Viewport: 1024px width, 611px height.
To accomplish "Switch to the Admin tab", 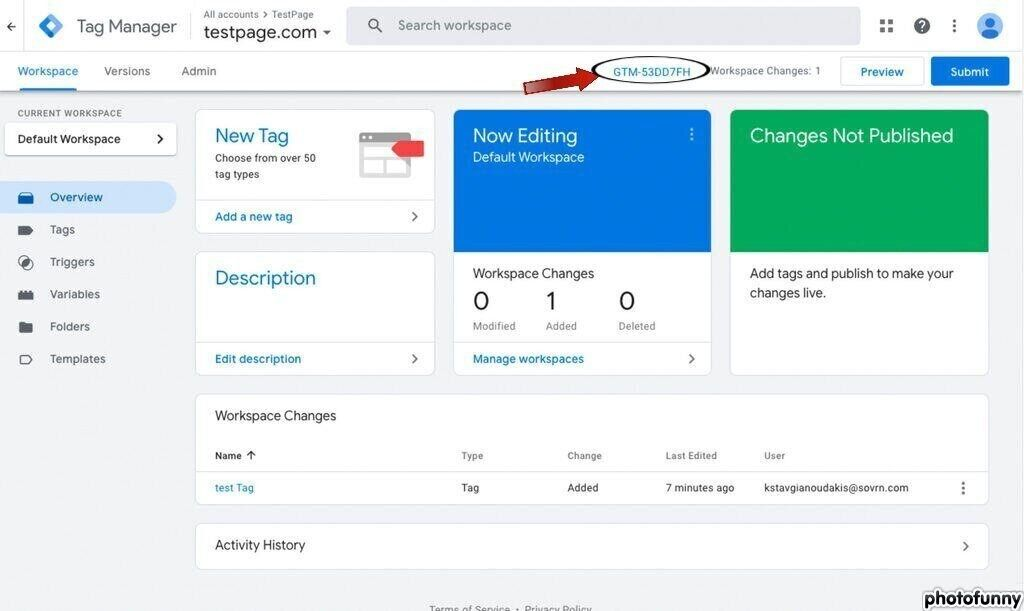I will click(x=199, y=71).
